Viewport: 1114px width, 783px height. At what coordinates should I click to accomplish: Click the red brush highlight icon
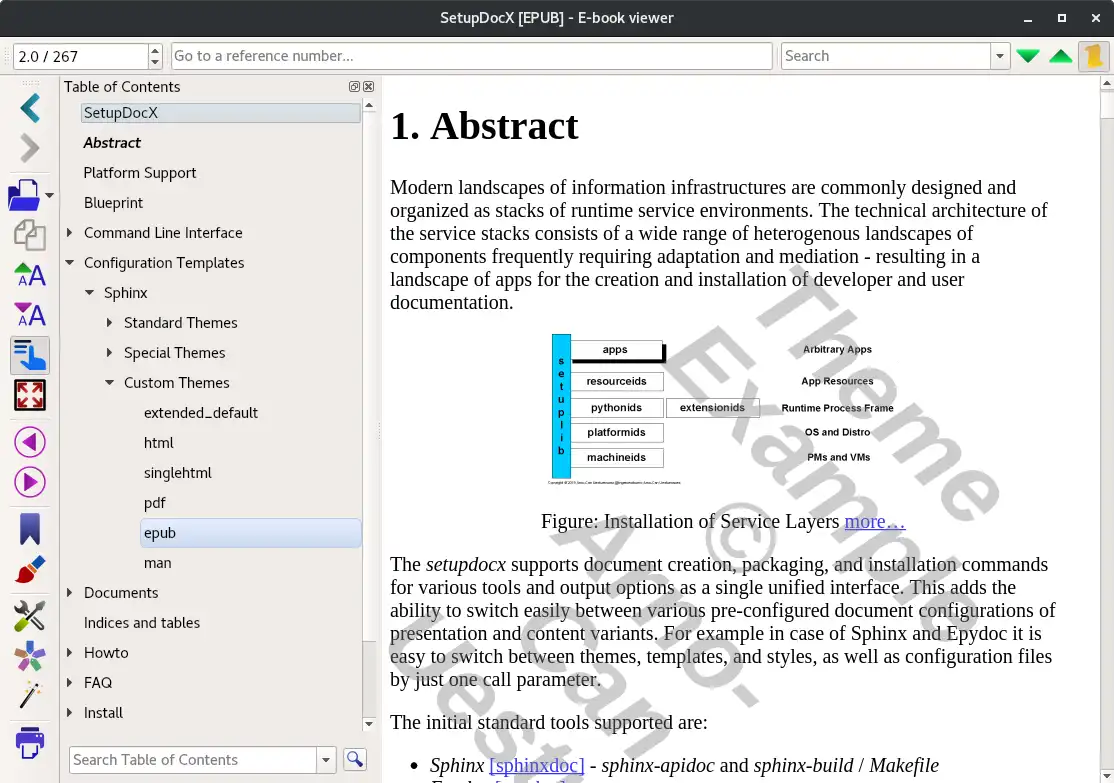30,569
